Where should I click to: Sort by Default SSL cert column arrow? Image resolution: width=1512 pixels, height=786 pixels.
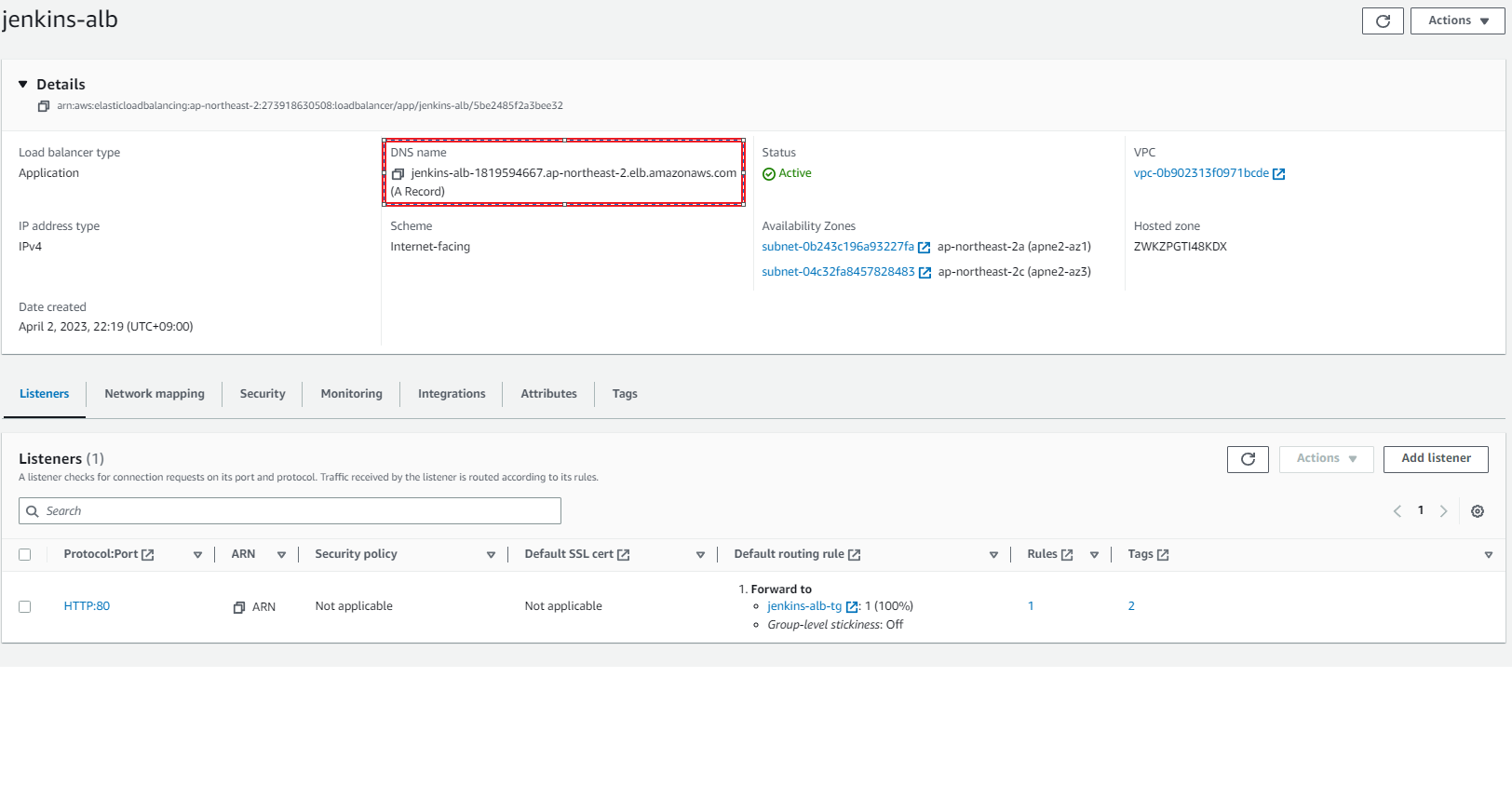tap(700, 555)
